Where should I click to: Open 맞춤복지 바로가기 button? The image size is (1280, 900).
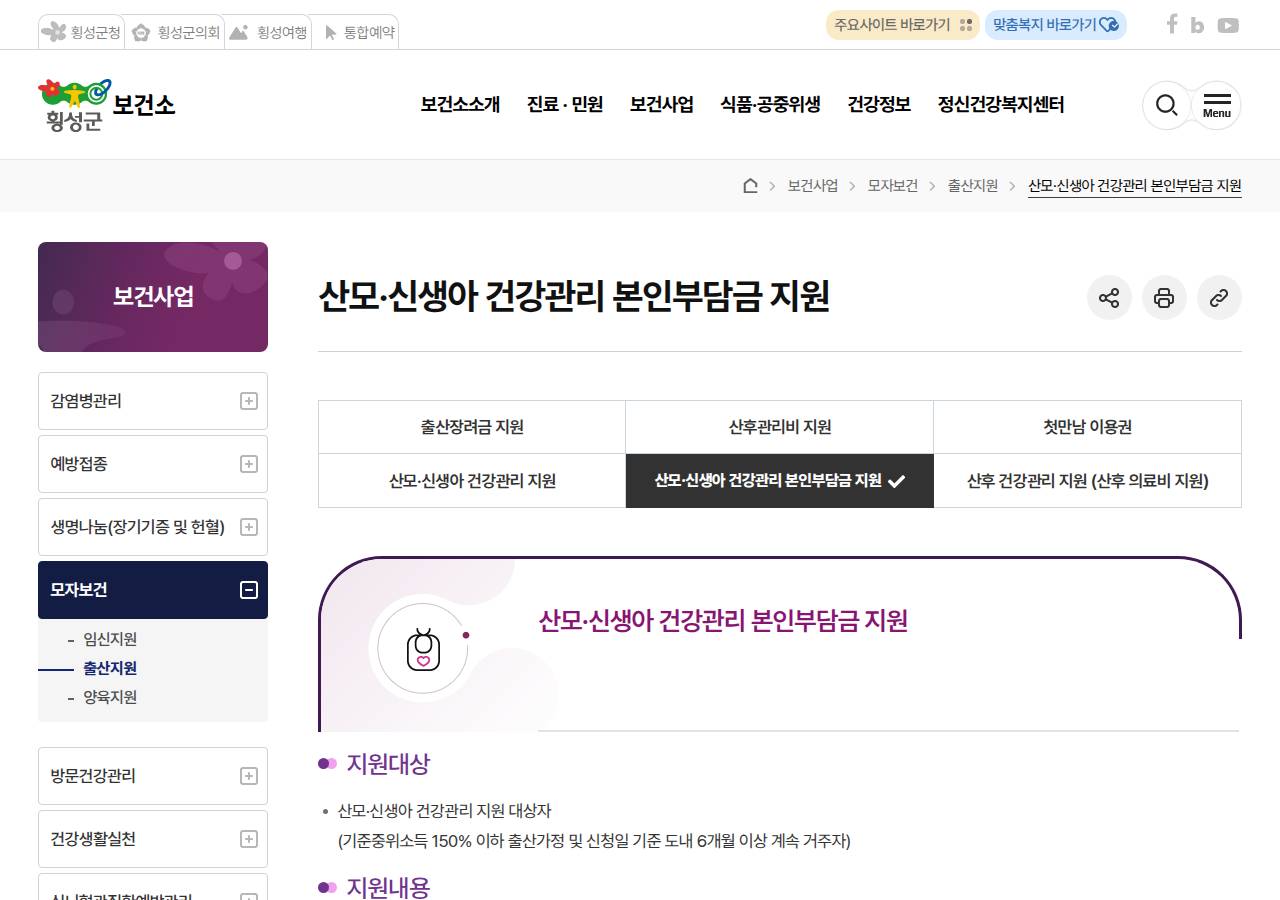(x=1056, y=25)
